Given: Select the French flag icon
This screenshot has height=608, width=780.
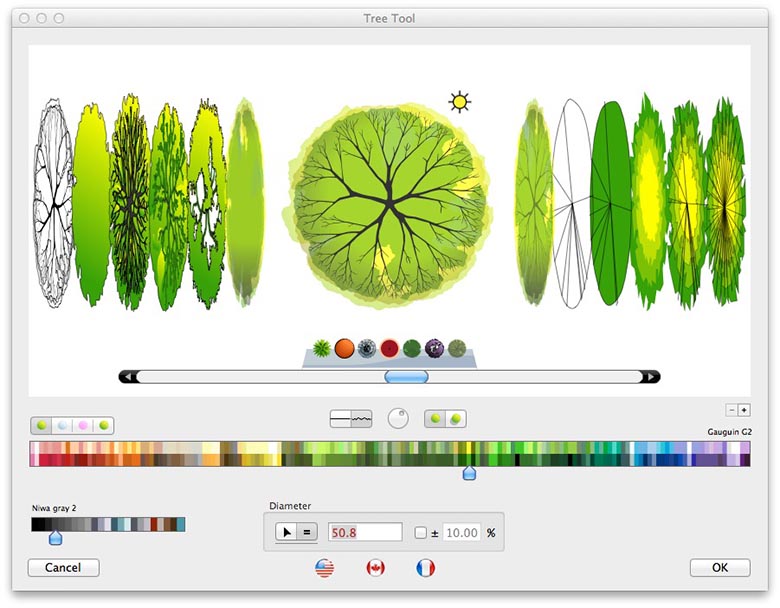Looking at the screenshot, I should (426, 568).
